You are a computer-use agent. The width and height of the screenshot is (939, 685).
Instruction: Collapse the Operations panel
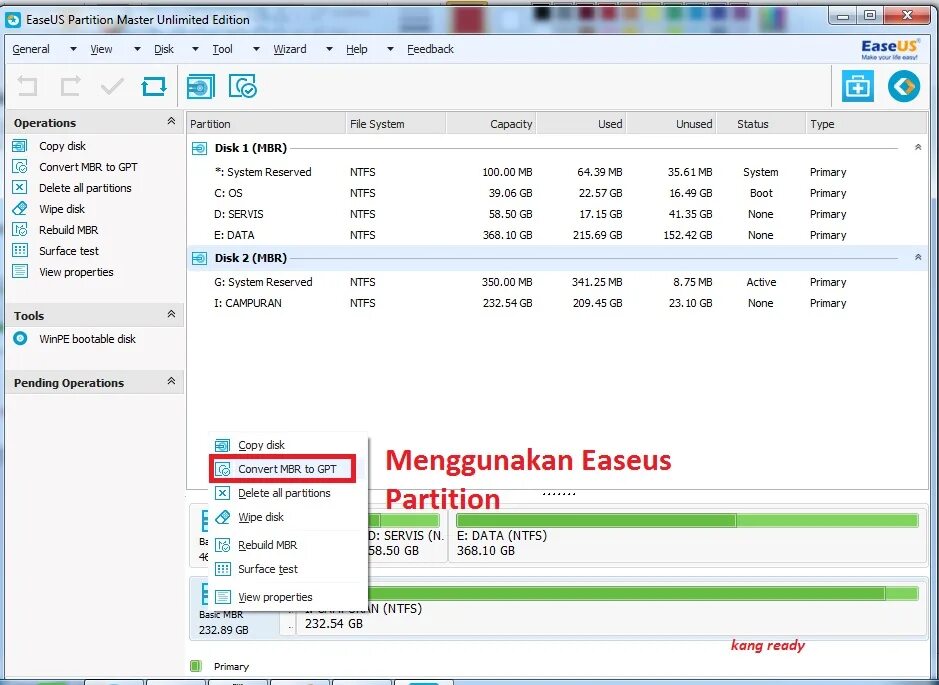click(x=171, y=122)
